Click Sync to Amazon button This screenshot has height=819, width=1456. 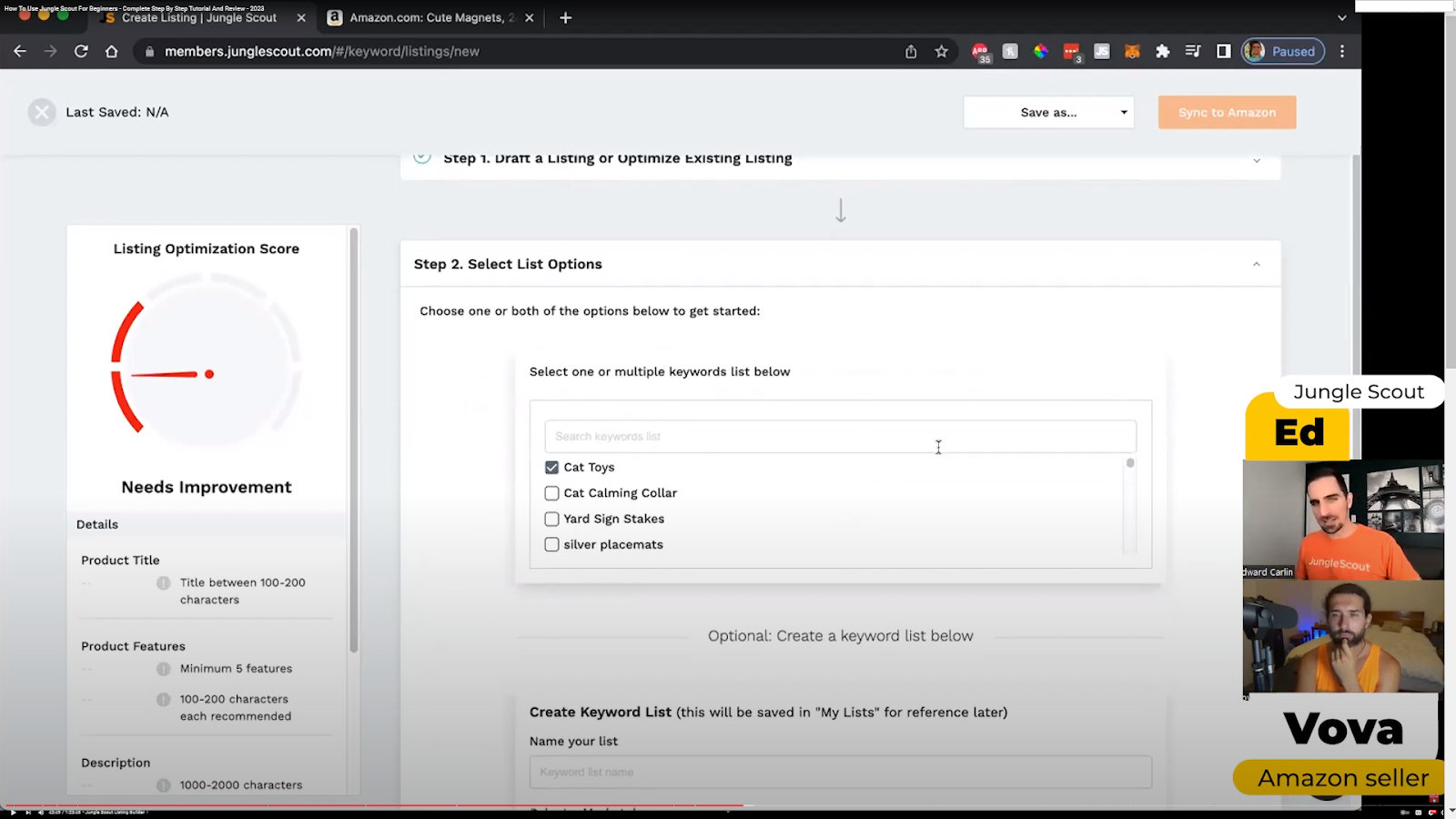pos(1227,112)
